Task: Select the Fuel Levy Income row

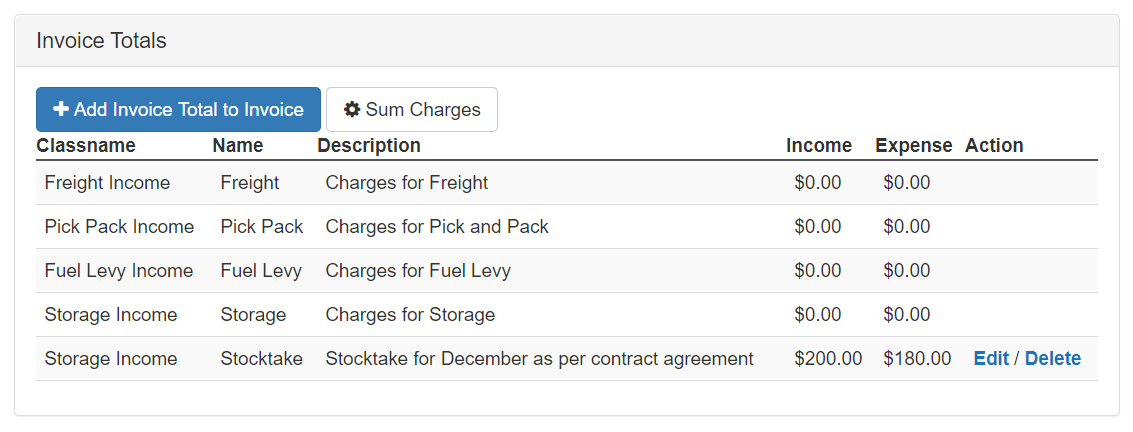Action: coord(119,271)
